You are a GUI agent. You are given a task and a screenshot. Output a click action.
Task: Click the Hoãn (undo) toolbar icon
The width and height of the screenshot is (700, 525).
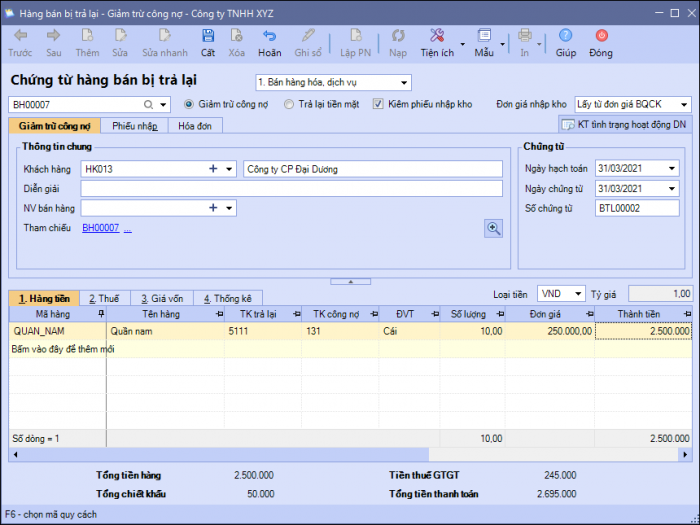pyautogui.click(x=269, y=36)
